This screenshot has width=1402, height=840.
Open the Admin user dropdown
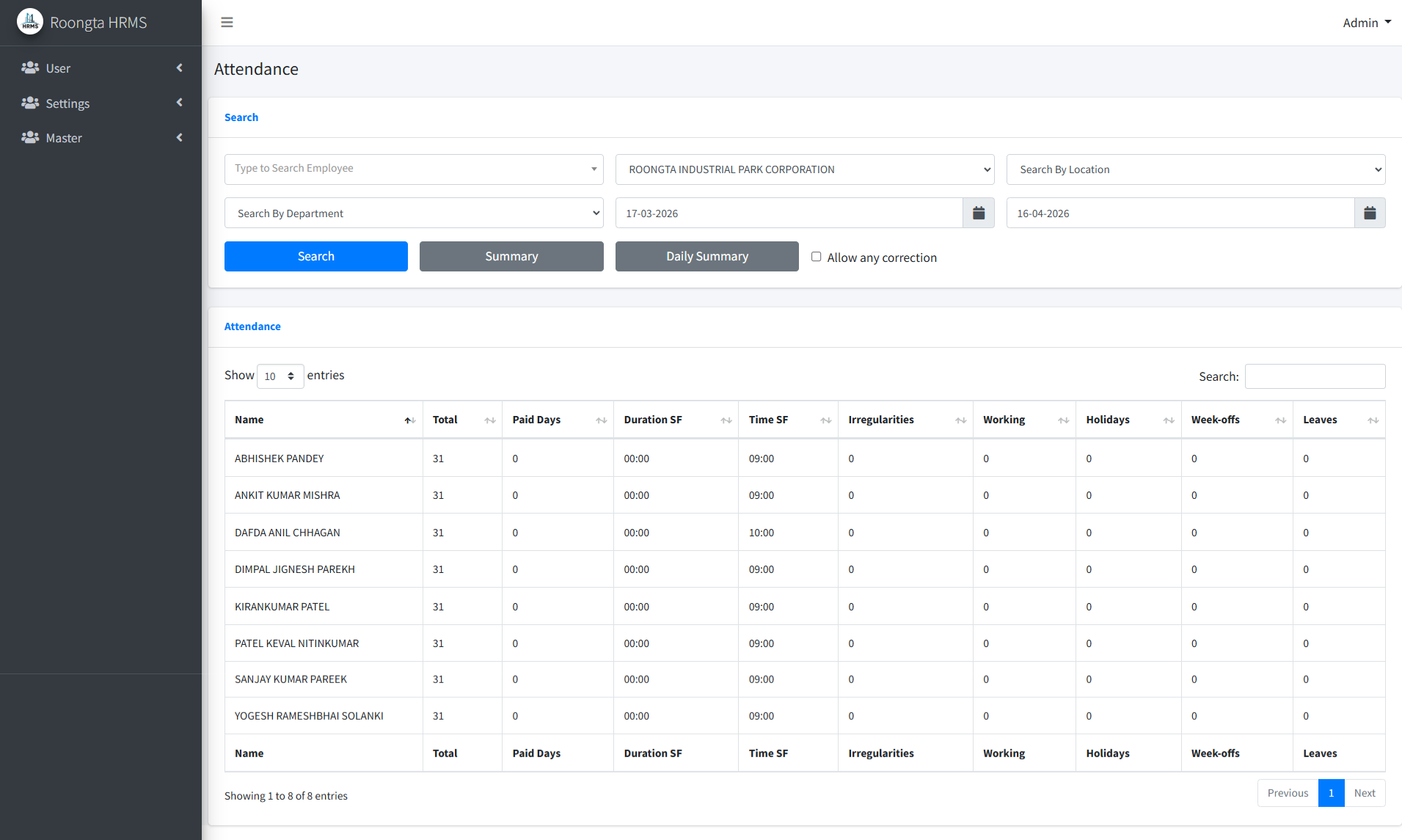1366,23
